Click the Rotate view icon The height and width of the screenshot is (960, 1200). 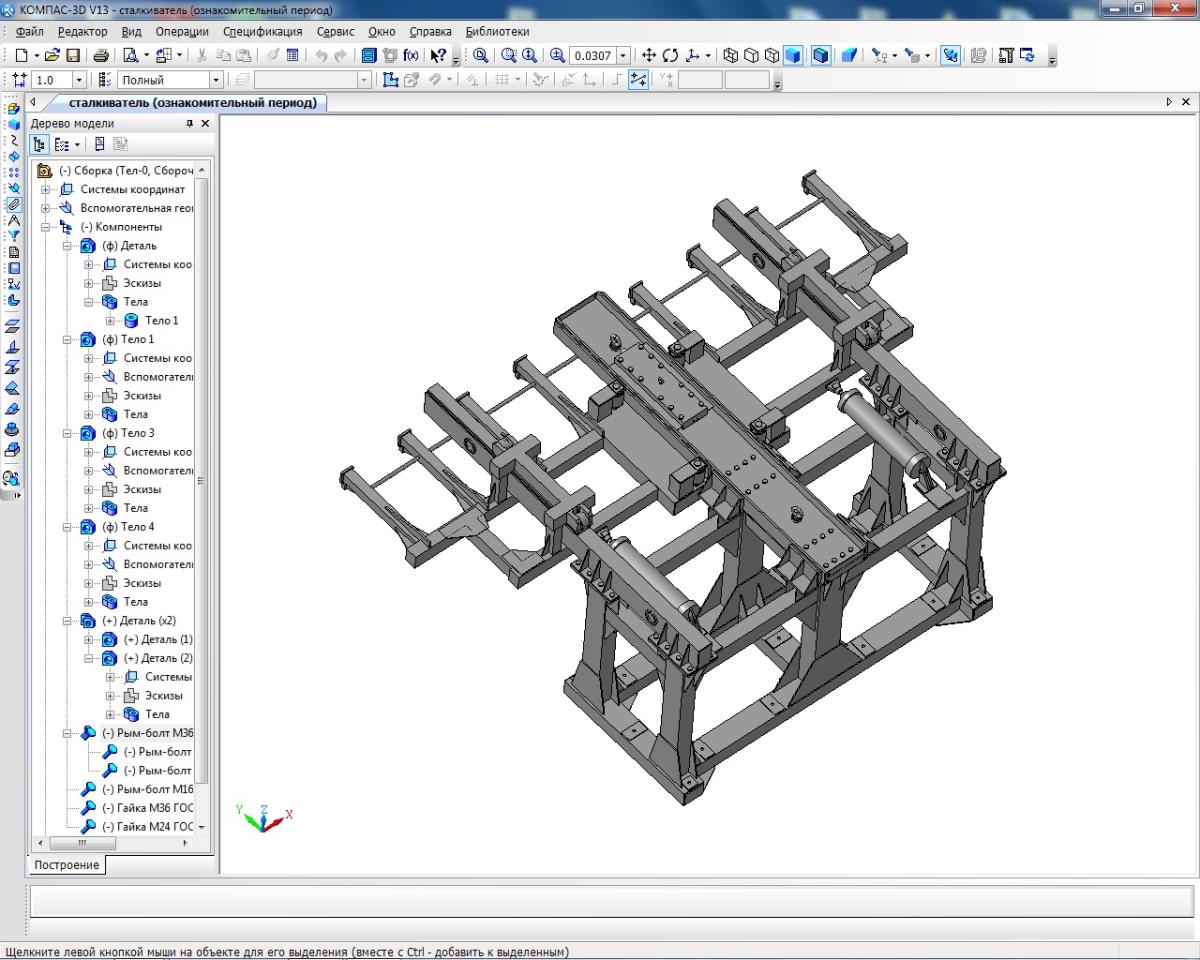click(x=670, y=56)
